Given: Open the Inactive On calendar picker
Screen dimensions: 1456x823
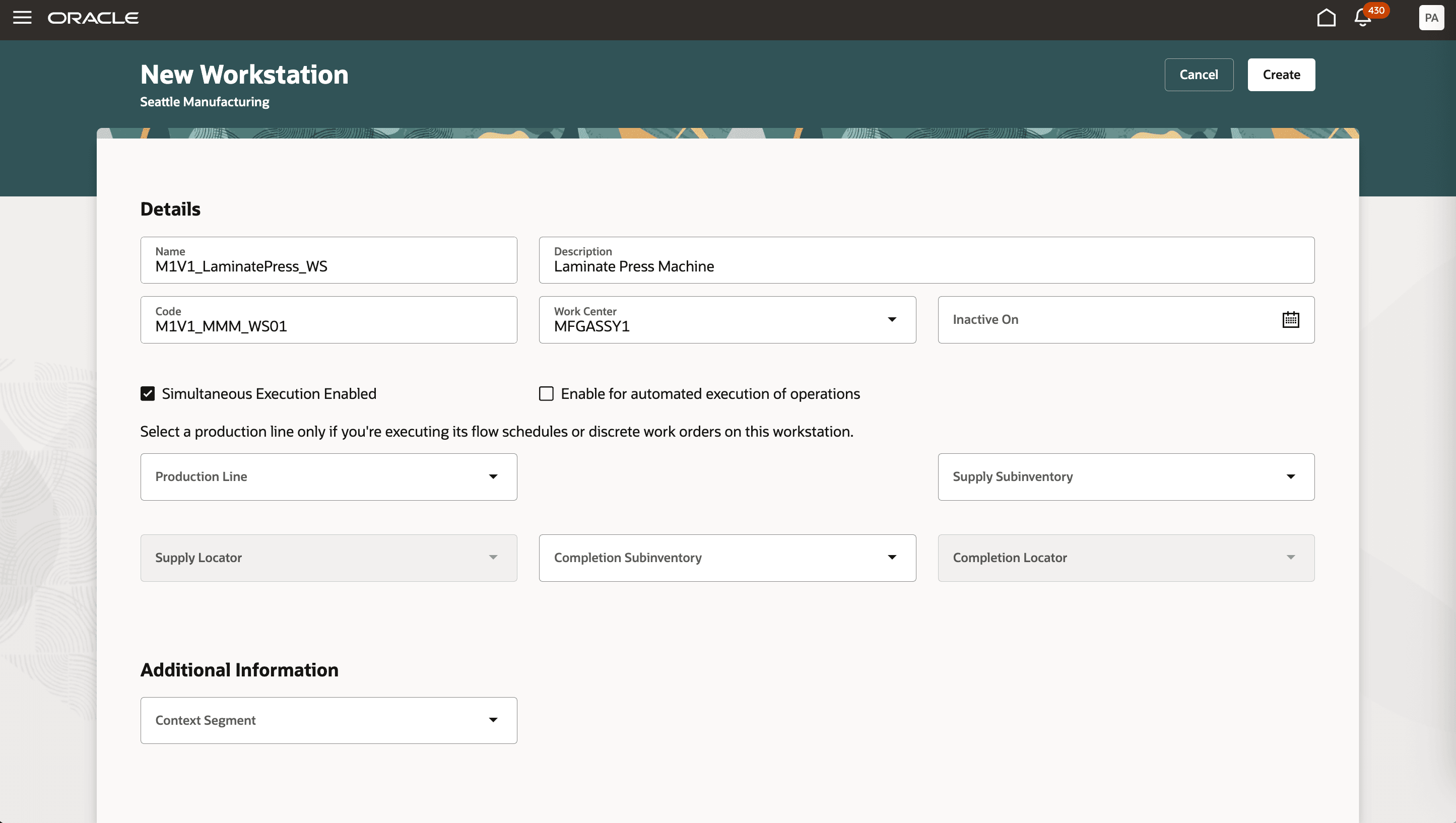Looking at the screenshot, I should pos(1290,320).
